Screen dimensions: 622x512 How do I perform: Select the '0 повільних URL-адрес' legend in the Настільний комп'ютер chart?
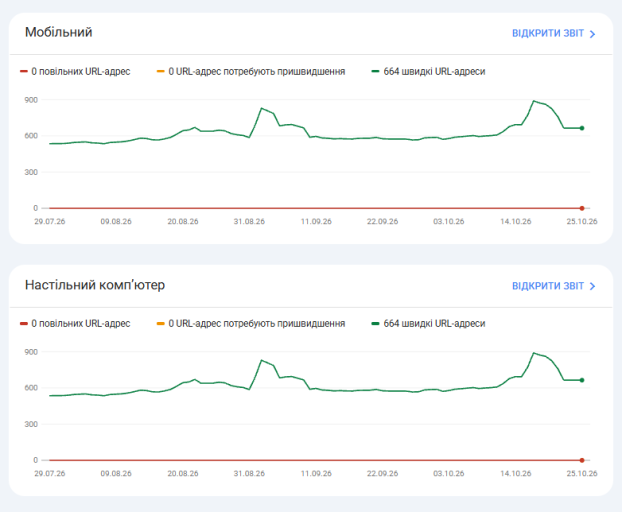[75, 324]
